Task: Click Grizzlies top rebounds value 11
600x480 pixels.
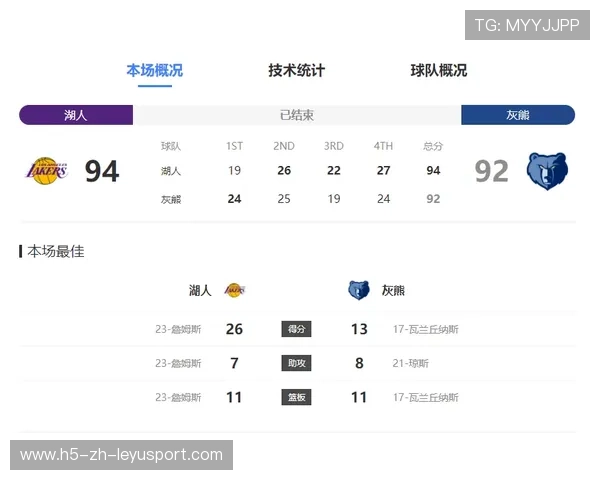Action: (x=359, y=397)
